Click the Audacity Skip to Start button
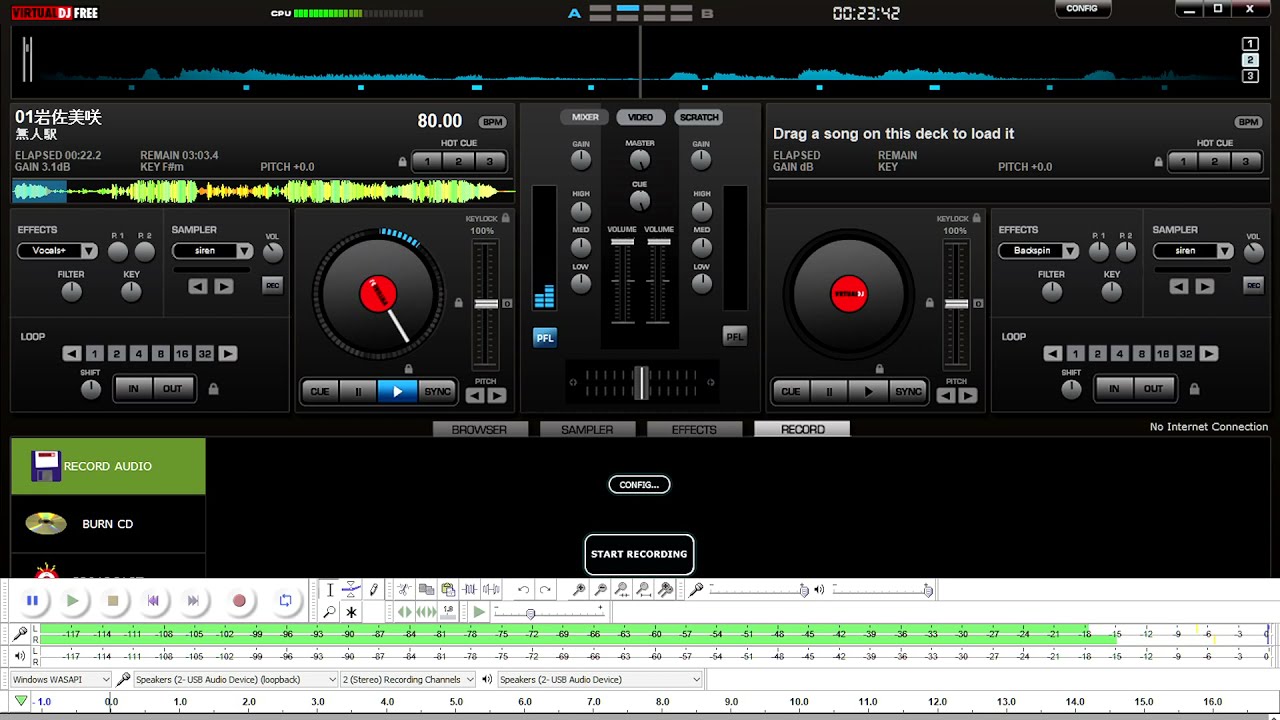This screenshot has width=1280, height=720. (153, 600)
